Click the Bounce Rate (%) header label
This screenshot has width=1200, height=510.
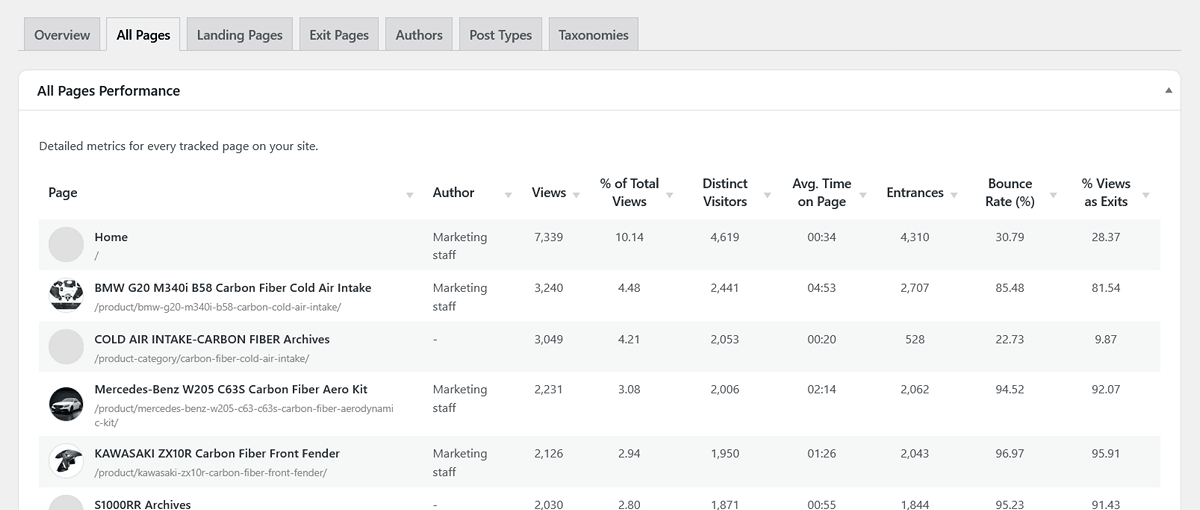pyautogui.click(x=1010, y=192)
